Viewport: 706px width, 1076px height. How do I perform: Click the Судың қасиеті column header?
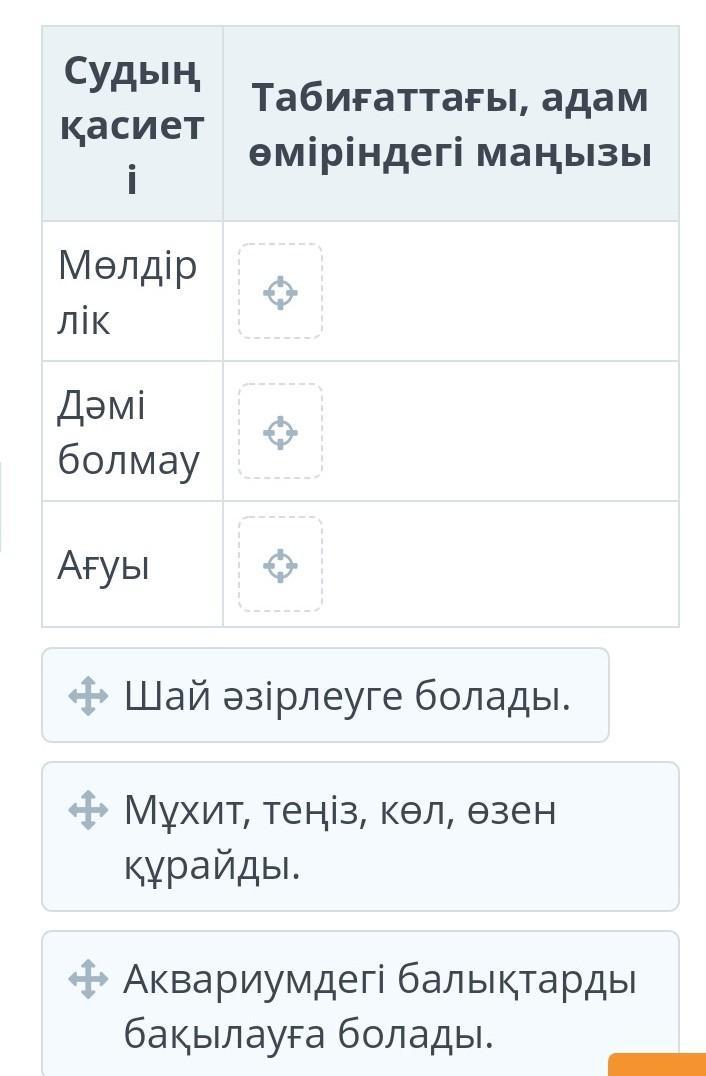[x=132, y=125]
